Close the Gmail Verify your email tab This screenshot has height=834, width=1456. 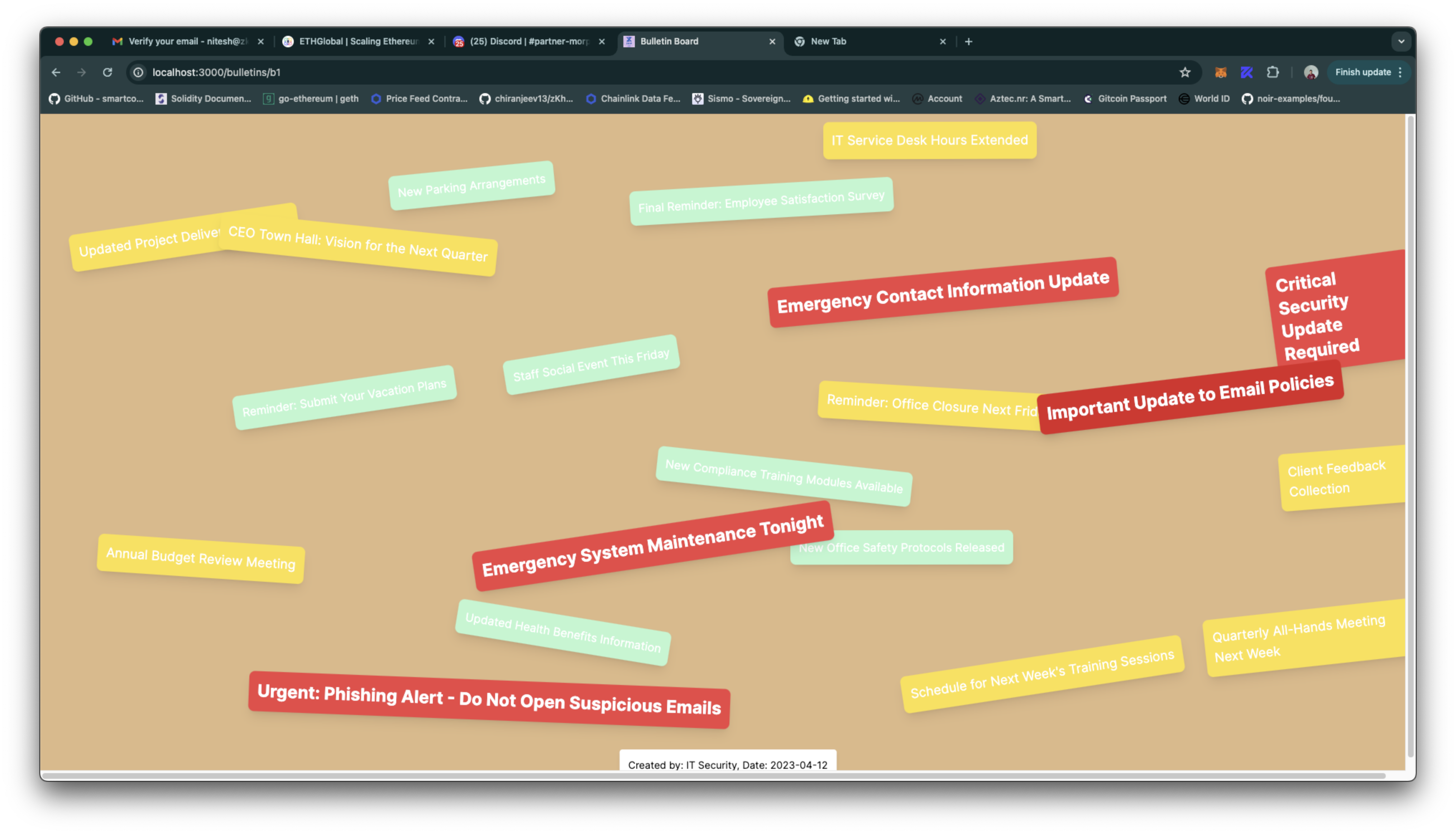click(x=260, y=41)
